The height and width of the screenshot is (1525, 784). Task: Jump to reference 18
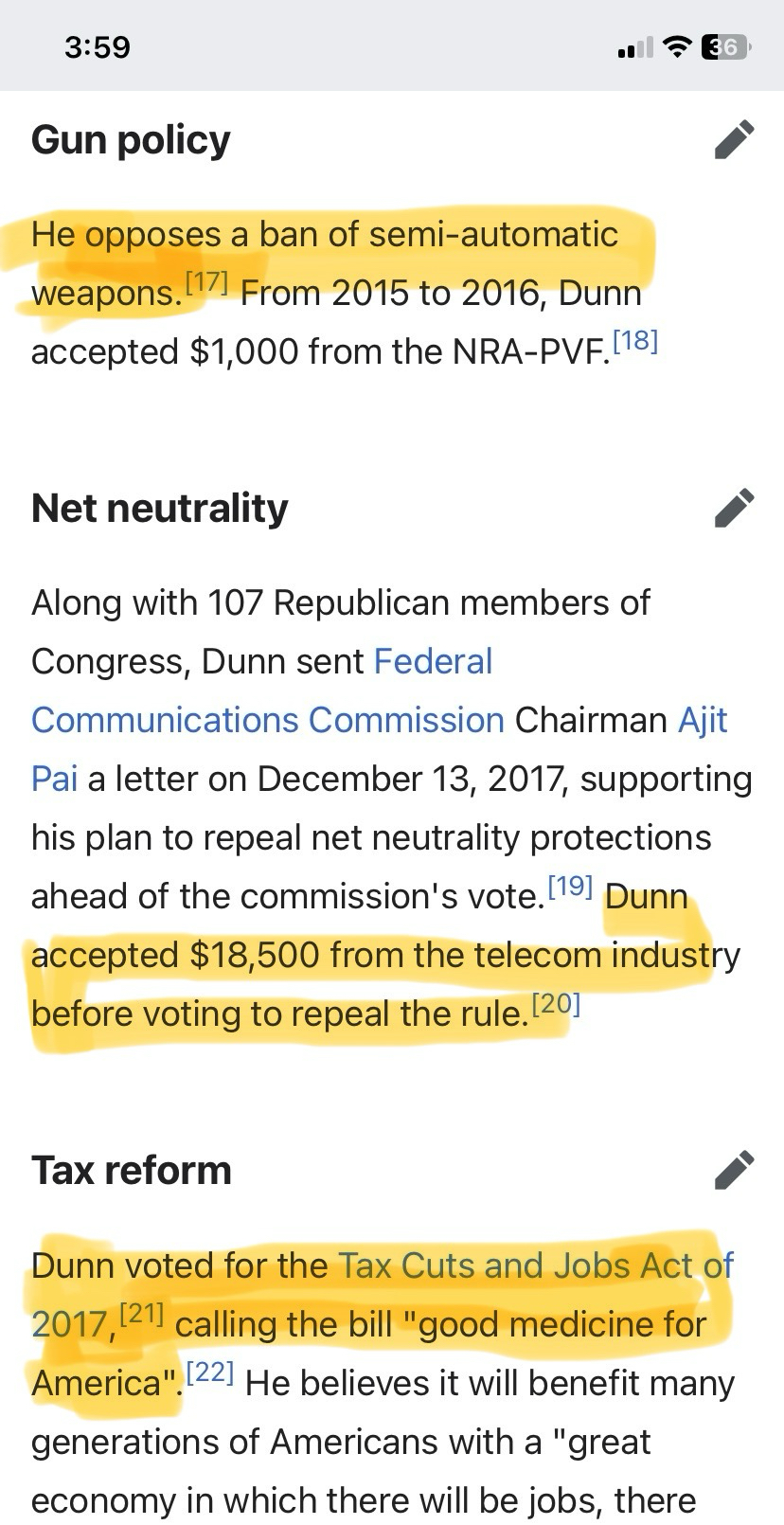click(634, 342)
